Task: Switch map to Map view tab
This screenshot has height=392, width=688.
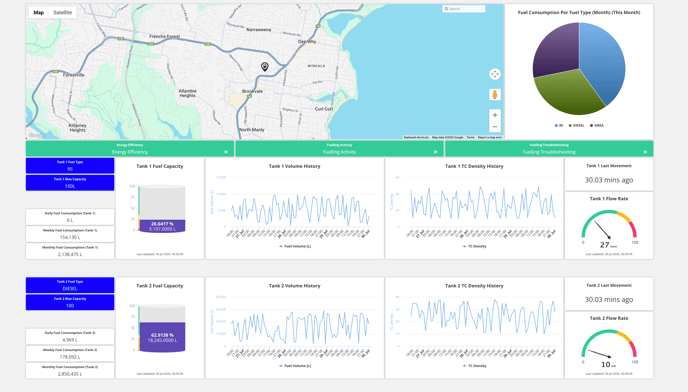Action: point(39,12)
